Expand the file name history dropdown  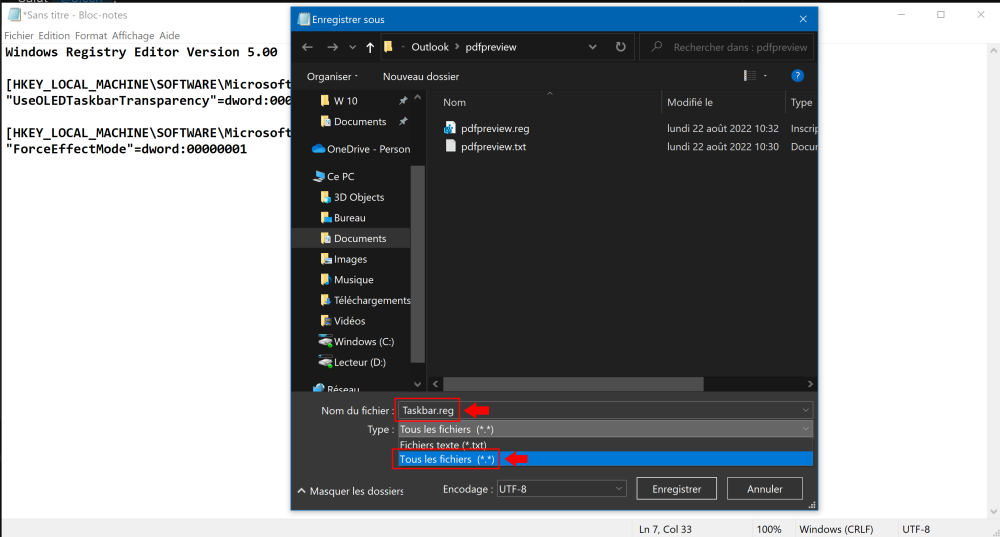tap(806, 411)
